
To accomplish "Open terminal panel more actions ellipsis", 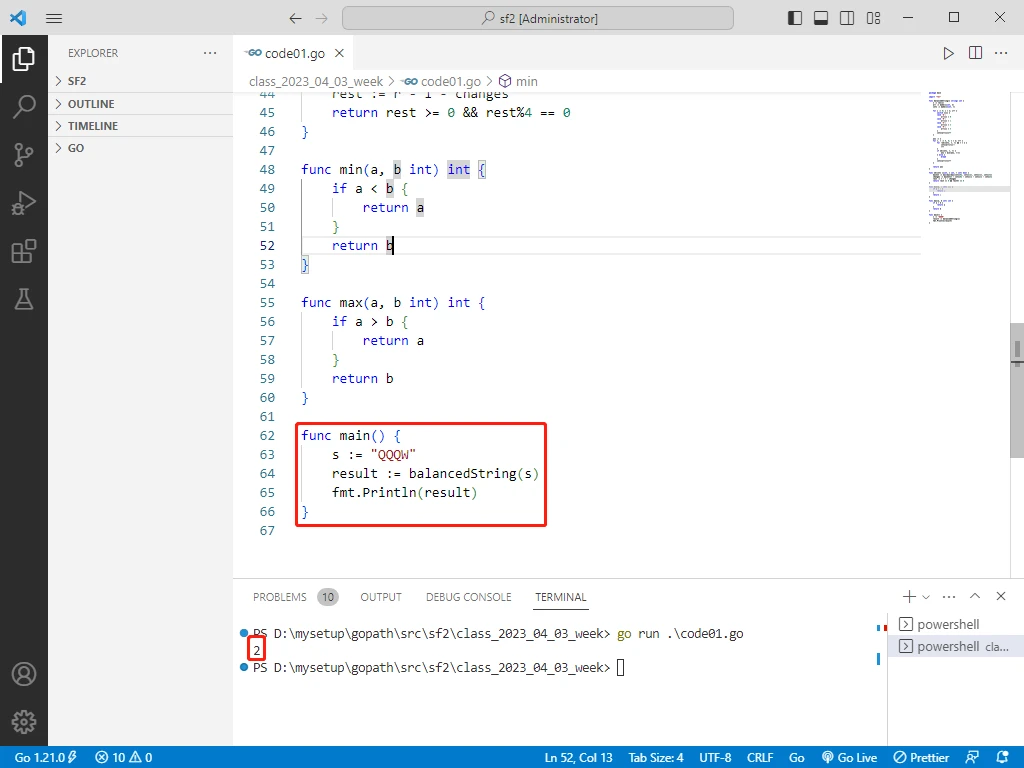I will pyautogui.click(x=949, y=596).
